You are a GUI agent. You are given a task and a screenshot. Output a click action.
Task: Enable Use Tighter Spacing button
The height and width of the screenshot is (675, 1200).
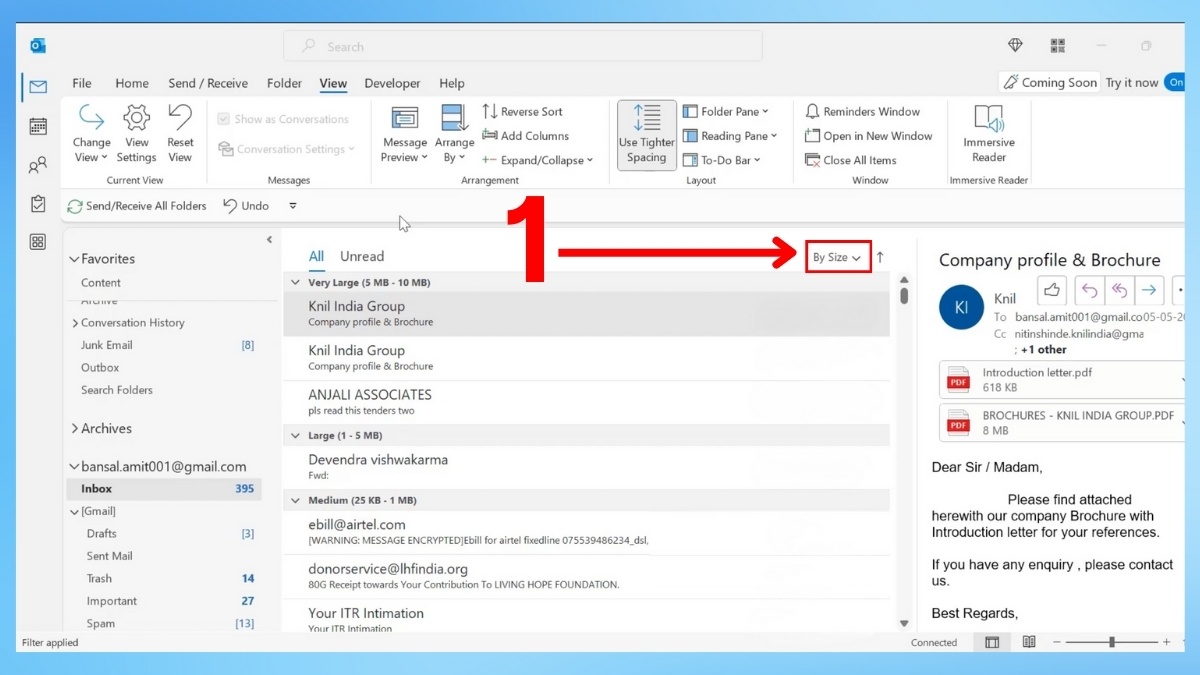tap(646, 135)
